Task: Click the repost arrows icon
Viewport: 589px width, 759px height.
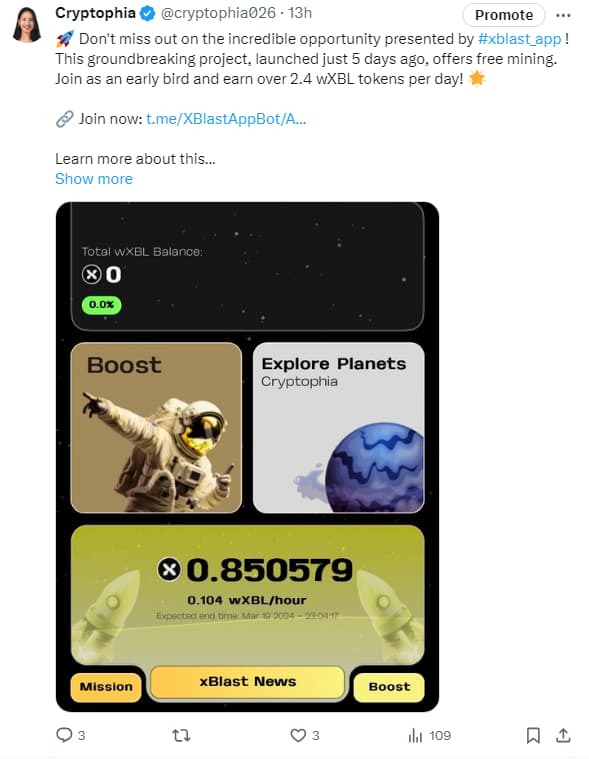Action: 181,735
